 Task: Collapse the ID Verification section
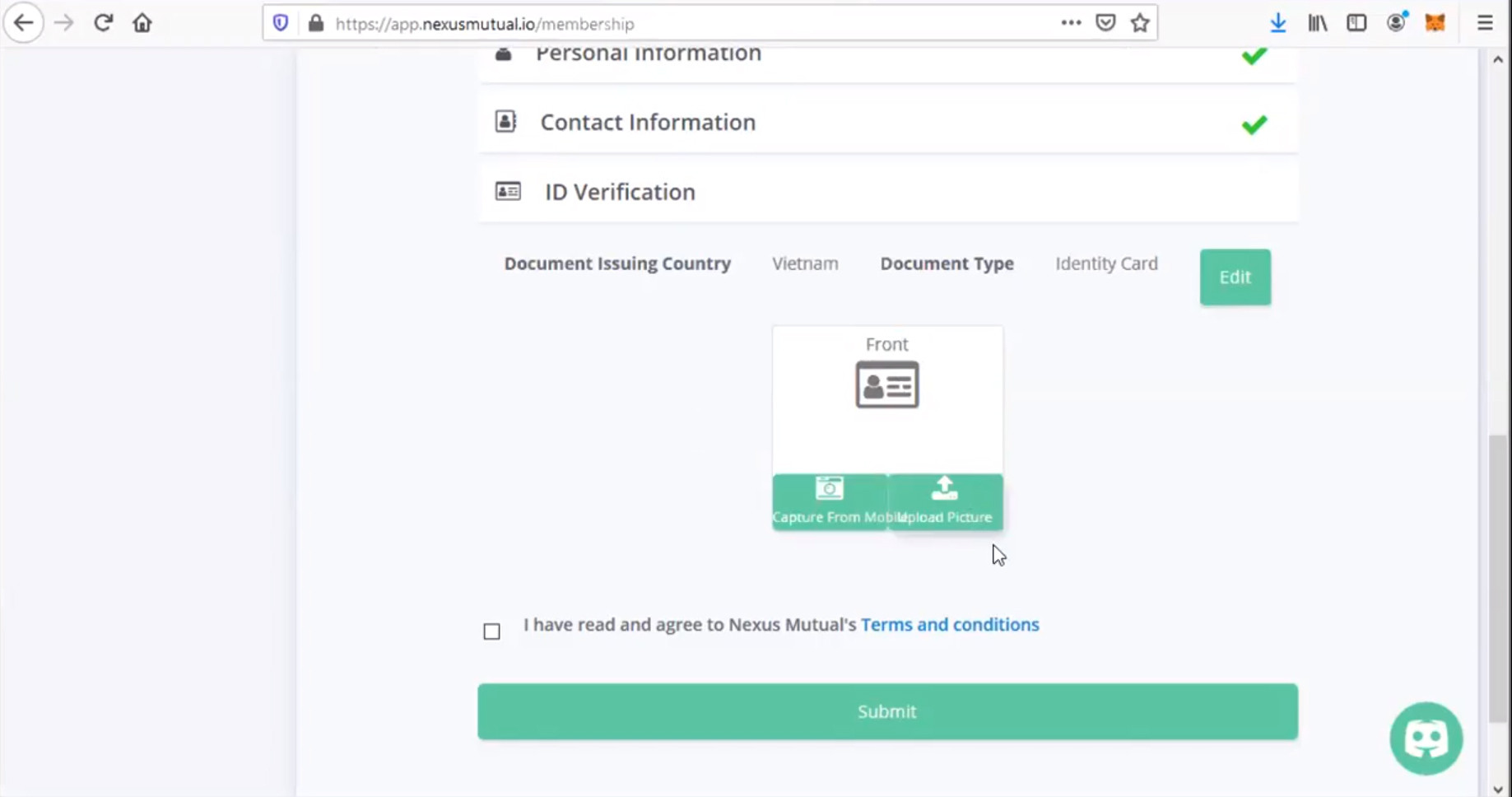point(887,192)
